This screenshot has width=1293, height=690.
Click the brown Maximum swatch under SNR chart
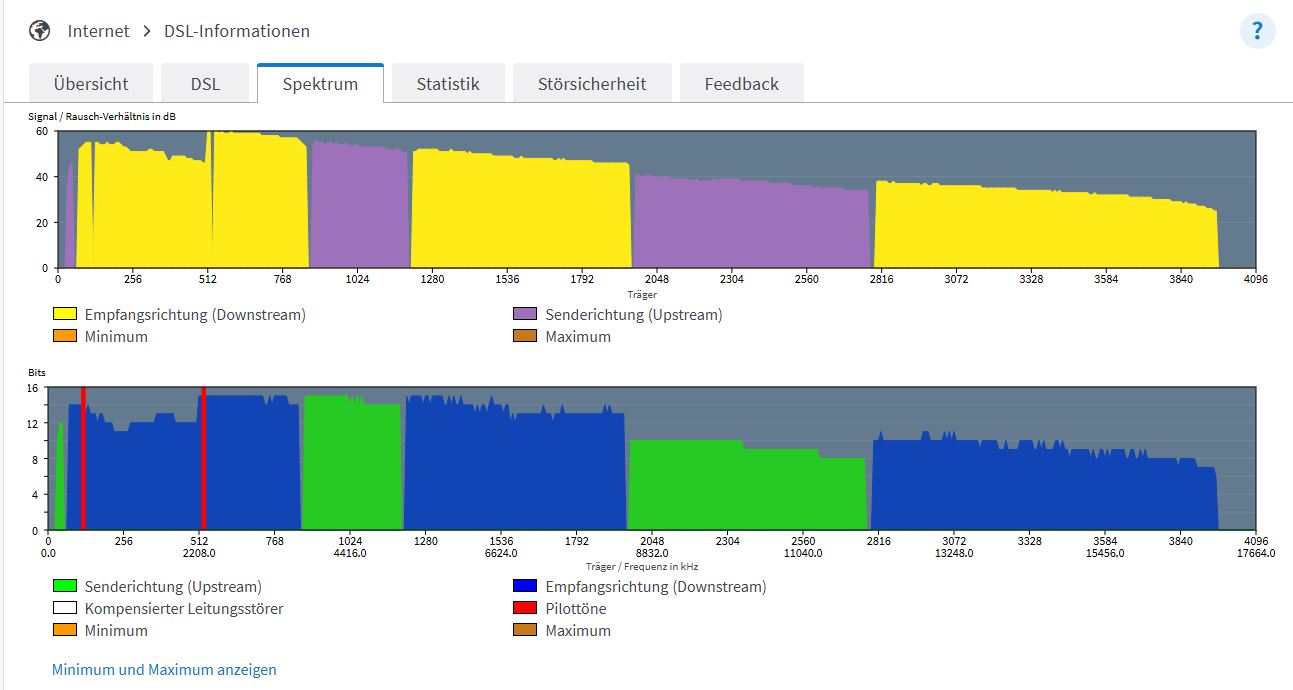pos(525,336)
